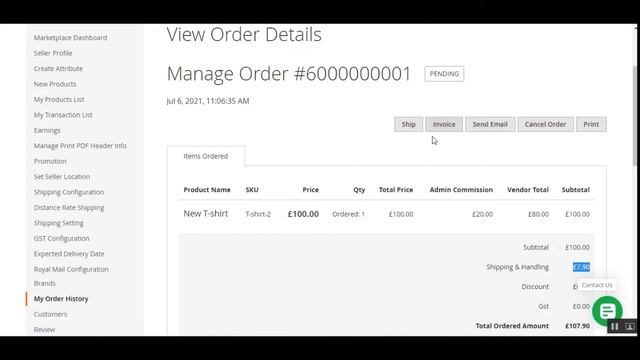This screenshot has width=640, height=360.
Task: Open Customers in sidebar
Action: pyautogui.click(x=51, y=314)
